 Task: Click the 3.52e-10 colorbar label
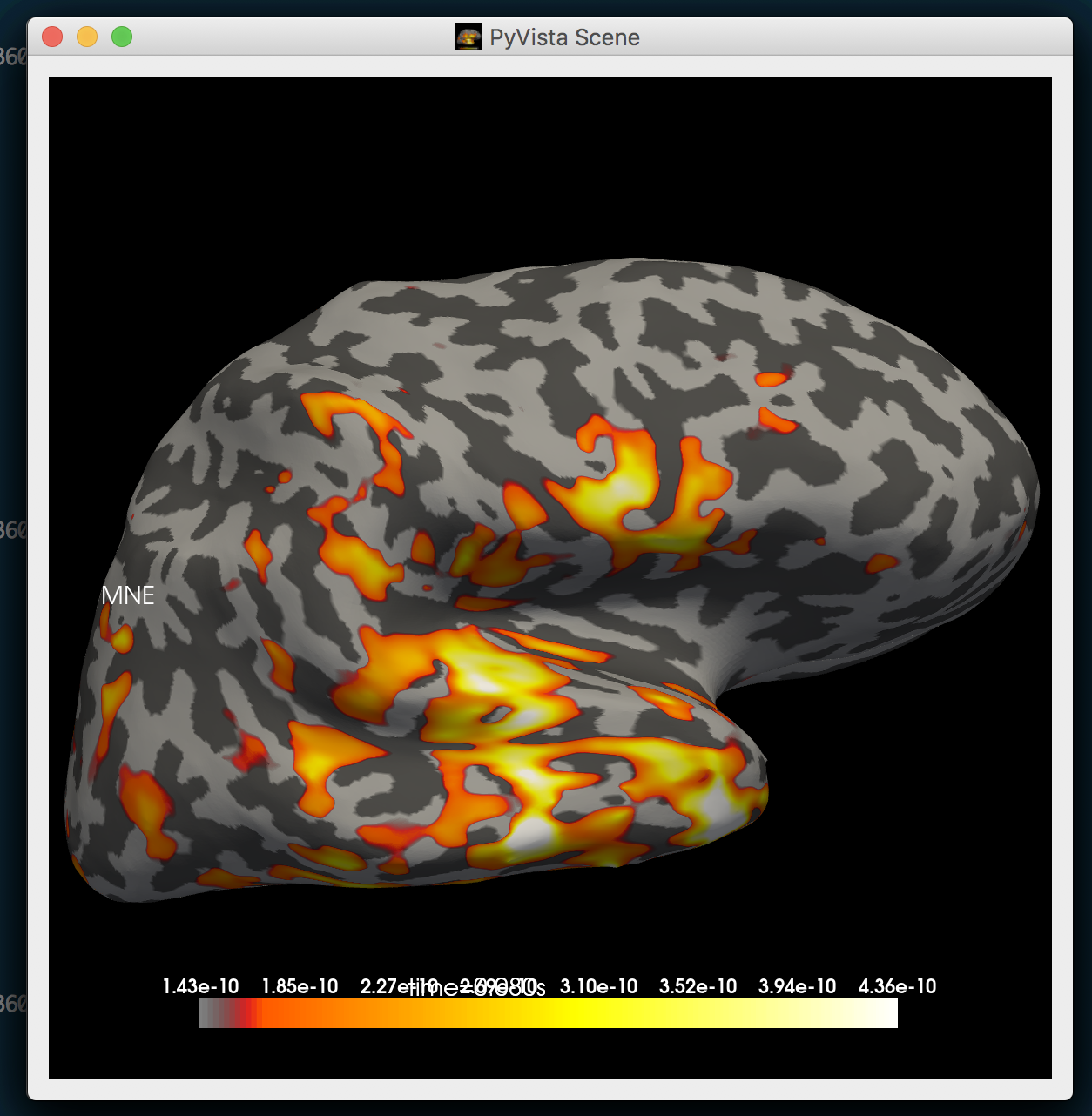698,986
